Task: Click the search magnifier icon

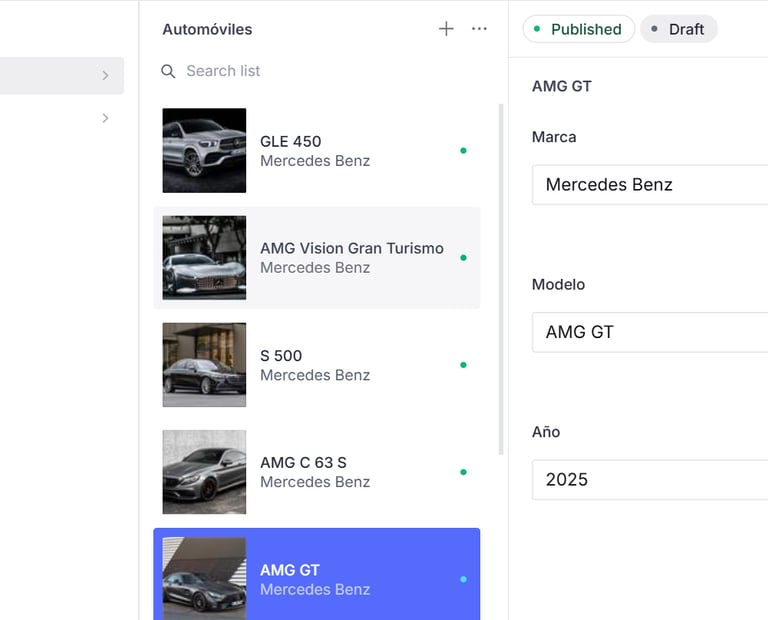Action: click(x=168, y=71)
